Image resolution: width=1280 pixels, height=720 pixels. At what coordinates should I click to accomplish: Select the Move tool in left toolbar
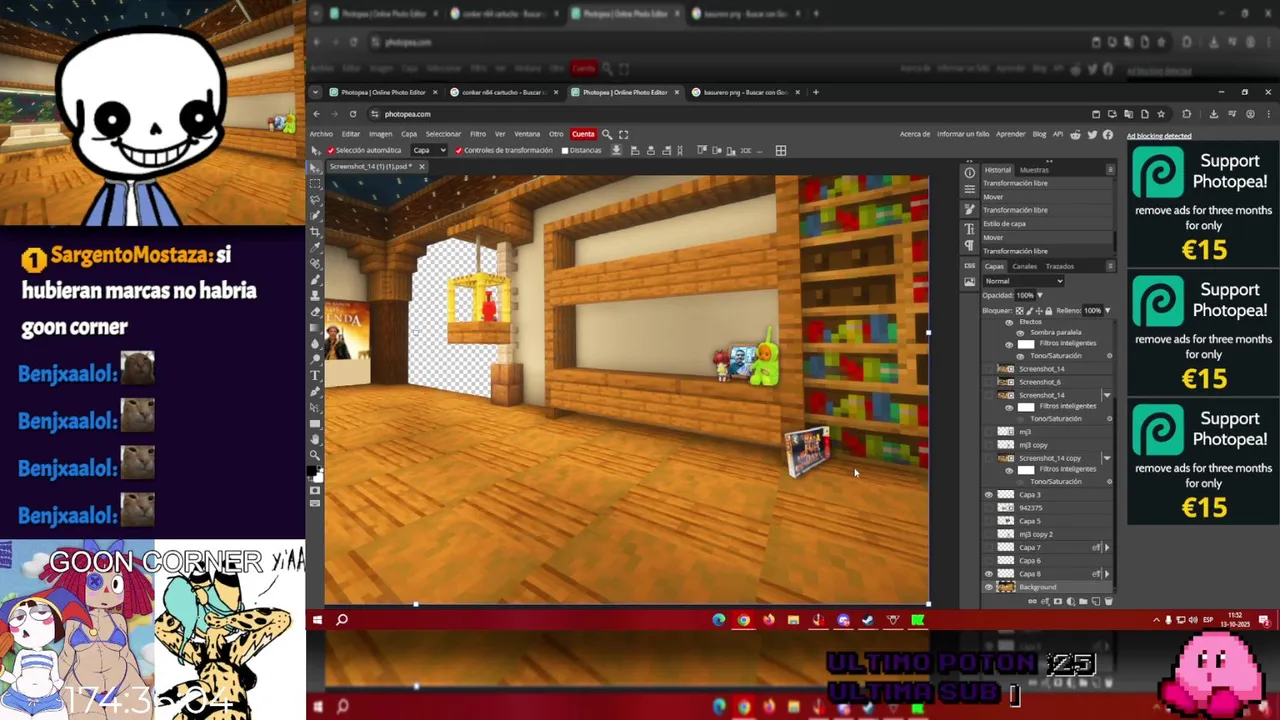(315, 166)
